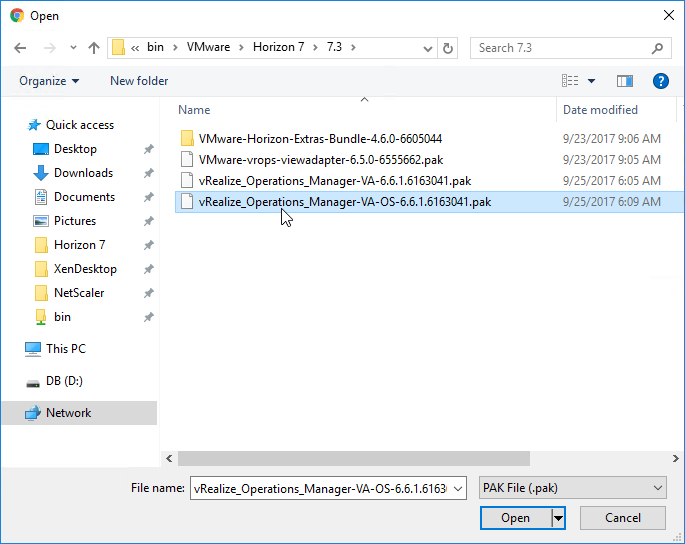Sort by Date modified column header
The image size is (685, 544).
600,110
